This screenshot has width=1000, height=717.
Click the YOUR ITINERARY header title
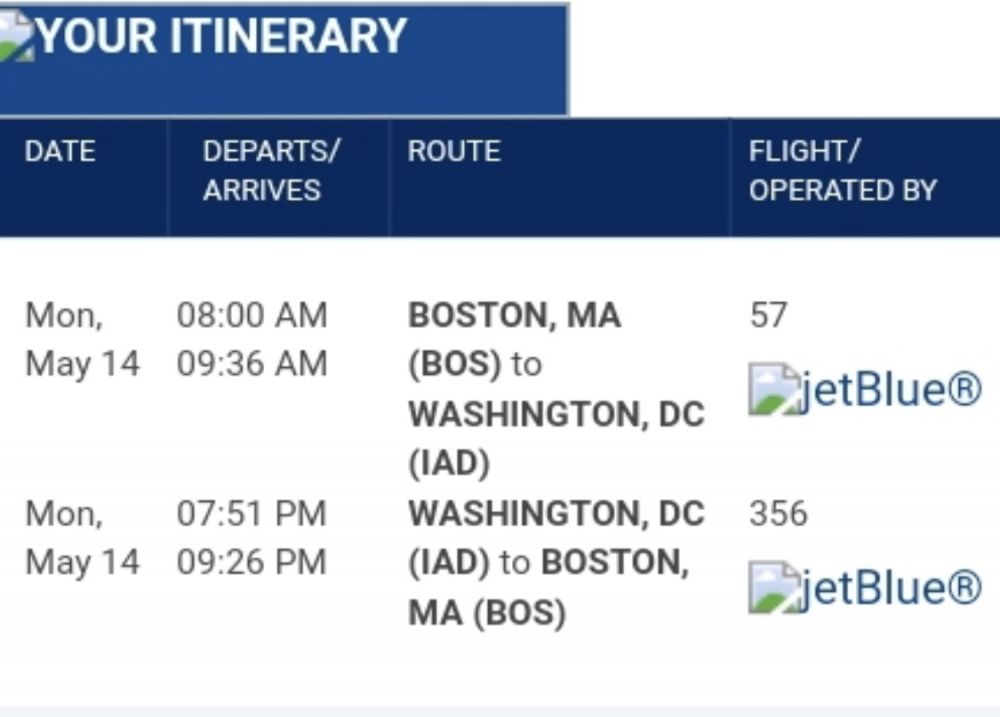coord(221,37)
